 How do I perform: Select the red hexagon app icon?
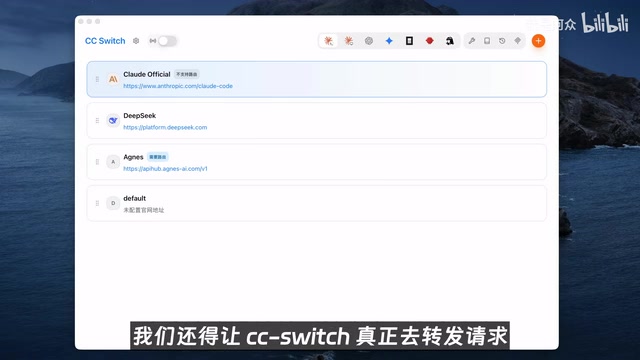click(x=429, y=41)
